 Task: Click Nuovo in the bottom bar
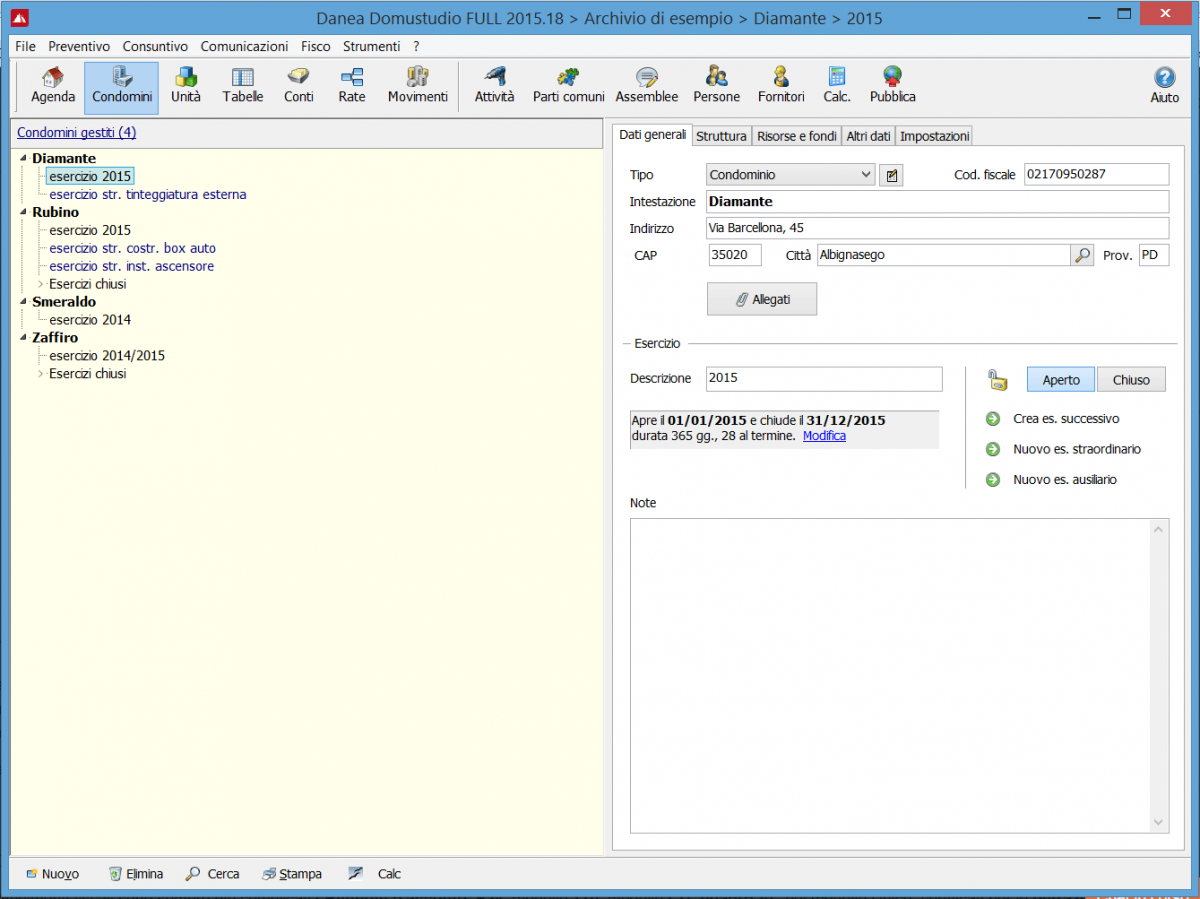[x=52, y=874]
